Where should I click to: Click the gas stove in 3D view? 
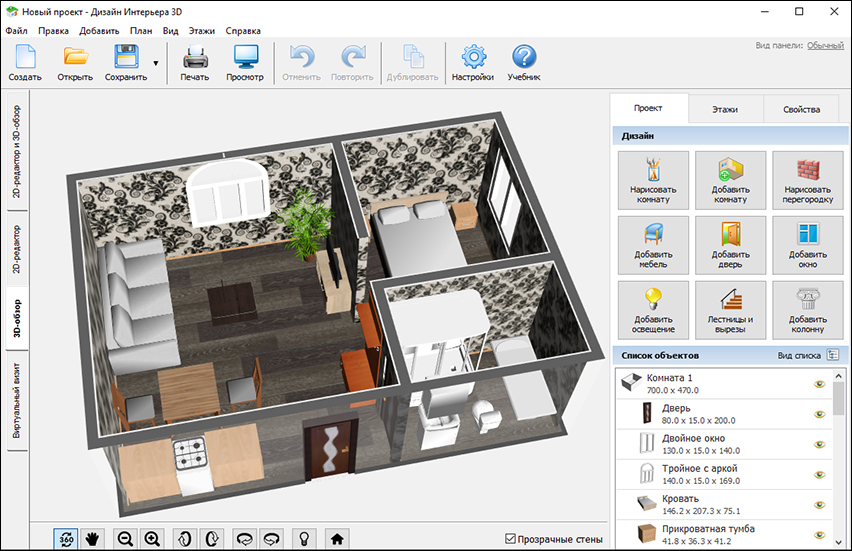(x=191, y=465)
